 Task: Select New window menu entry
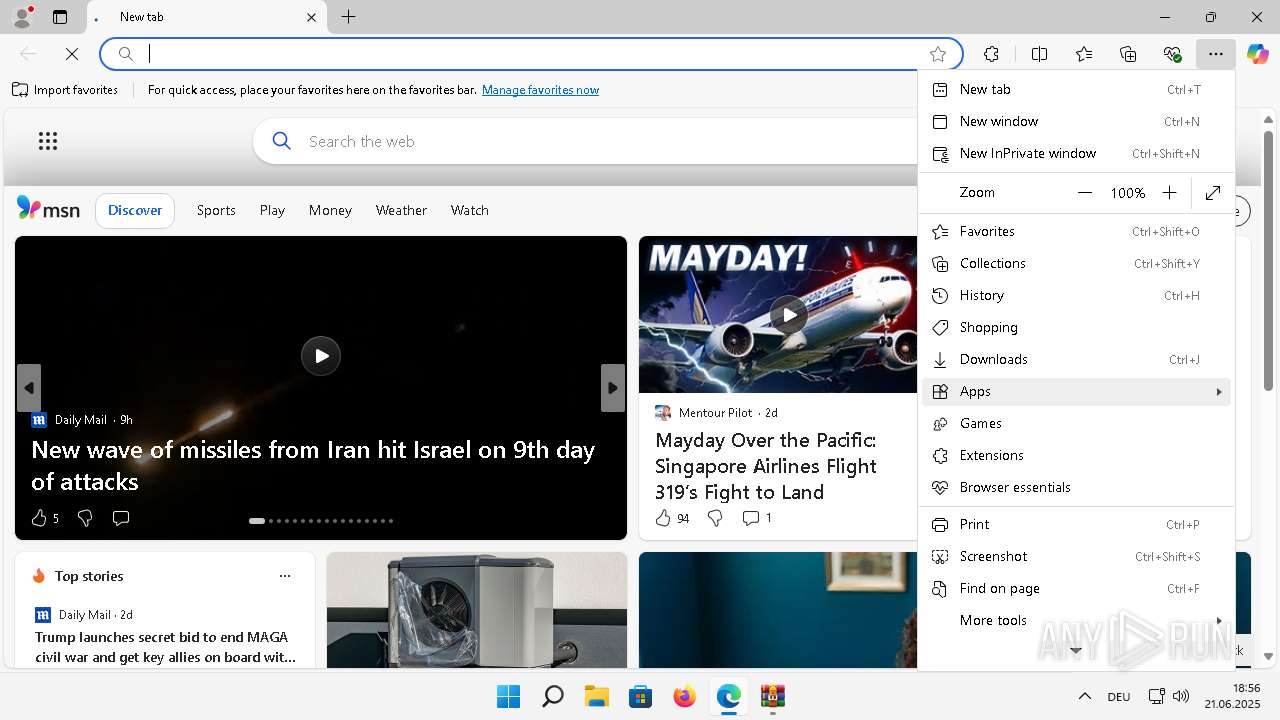pyautogui.click(x=1075, y=121)
